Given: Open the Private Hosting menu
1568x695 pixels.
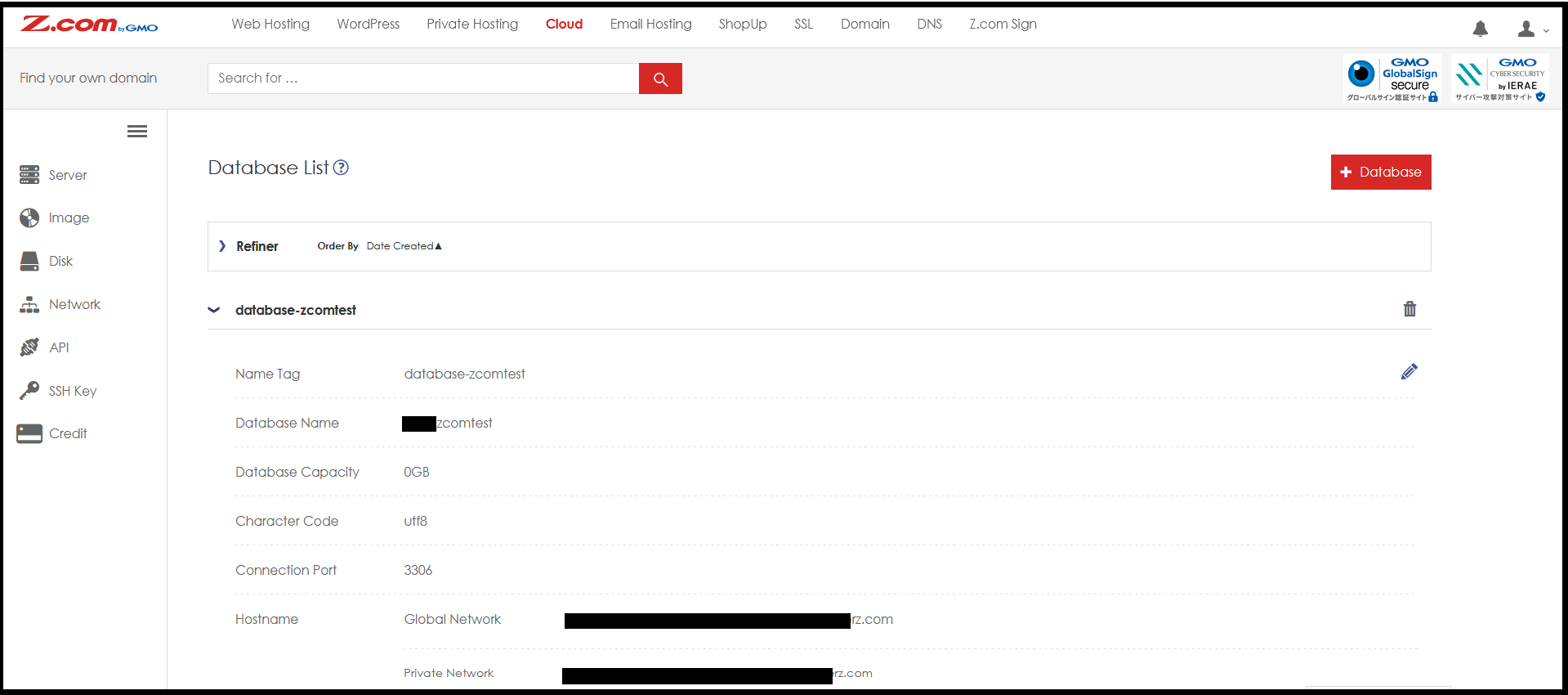Looking at the screenshot, I should tap(472, 25).
